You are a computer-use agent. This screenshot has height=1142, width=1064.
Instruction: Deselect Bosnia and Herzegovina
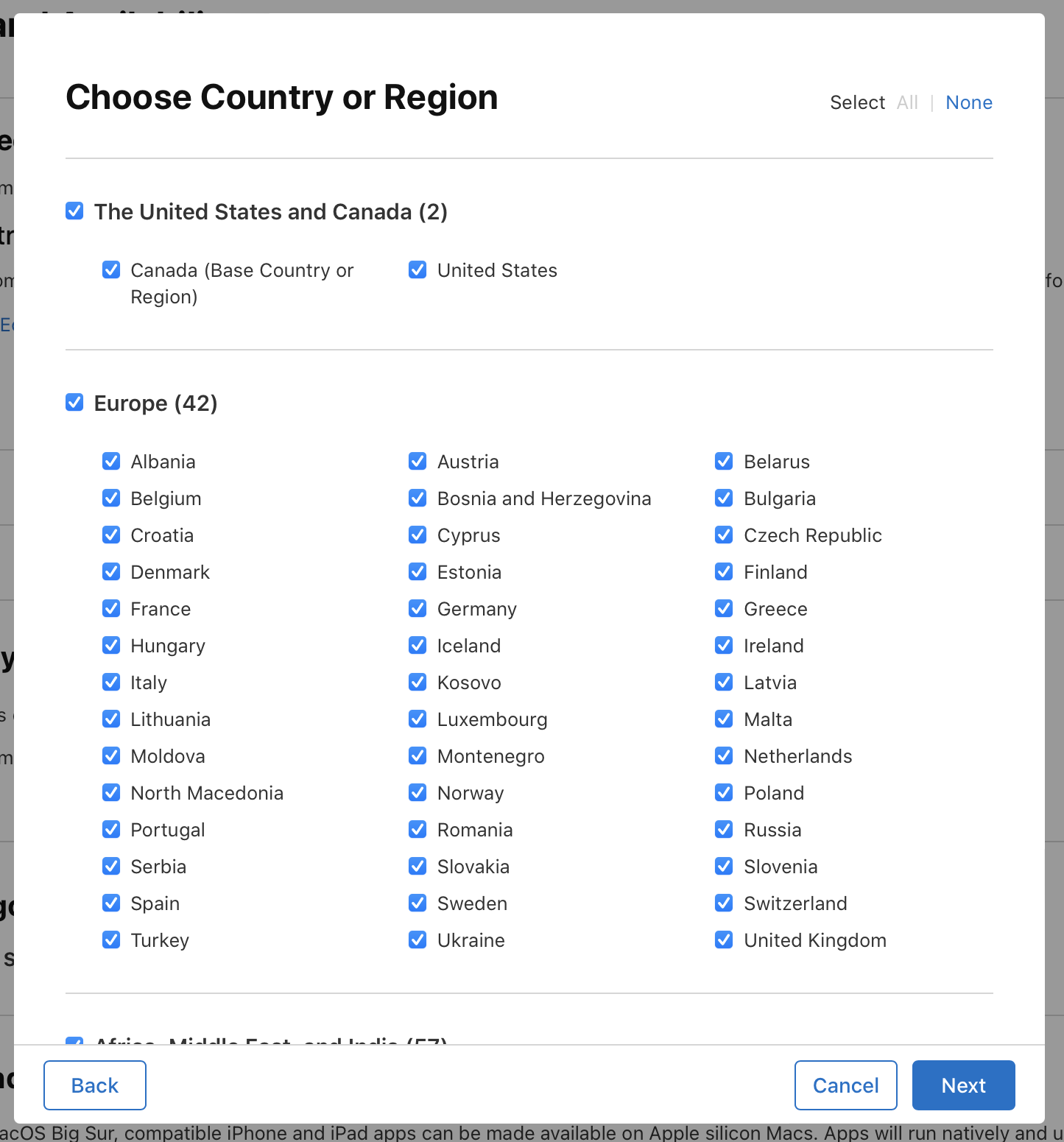pyautogui.click(x=418, y=498)
